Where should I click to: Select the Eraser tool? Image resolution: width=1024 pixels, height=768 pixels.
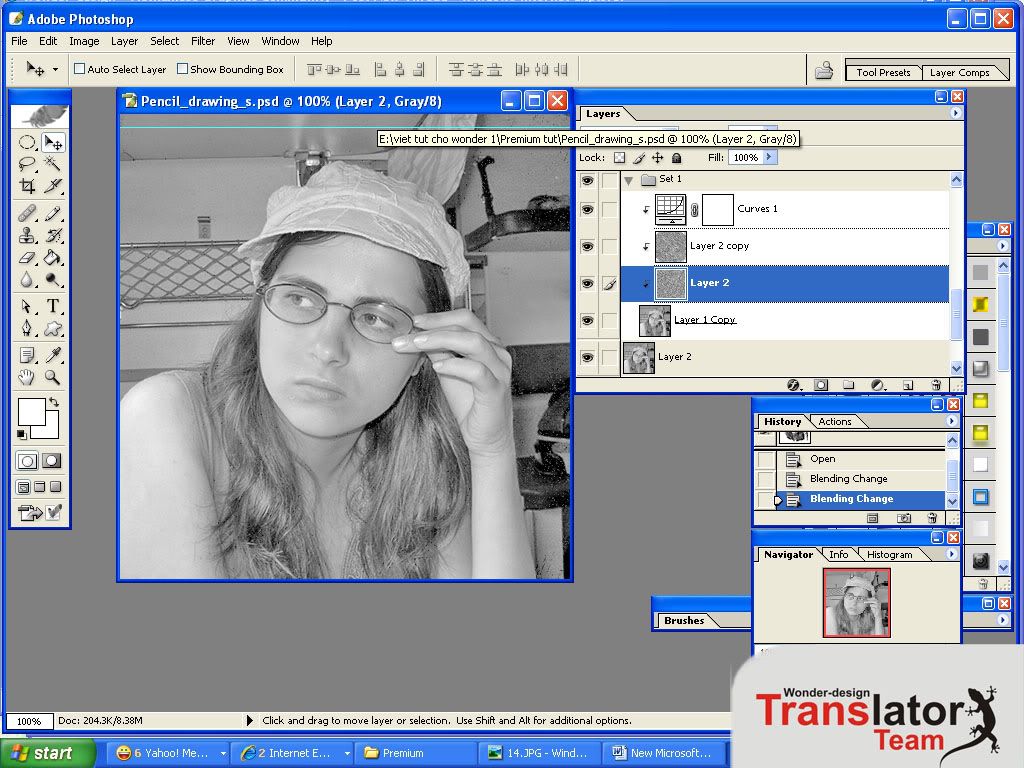point(27,257)
